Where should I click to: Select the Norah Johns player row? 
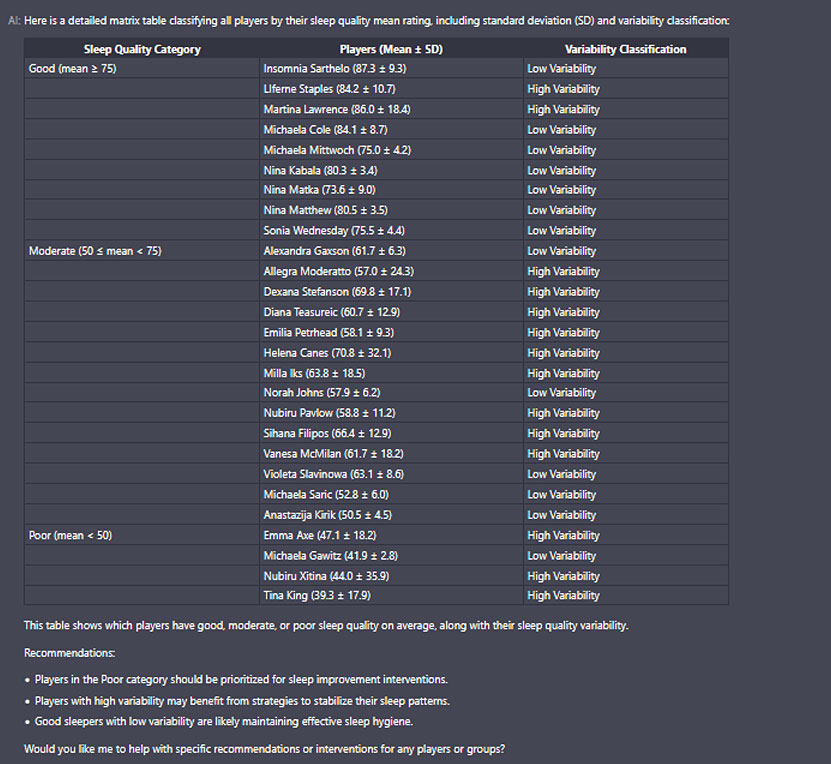click(321, 393)
